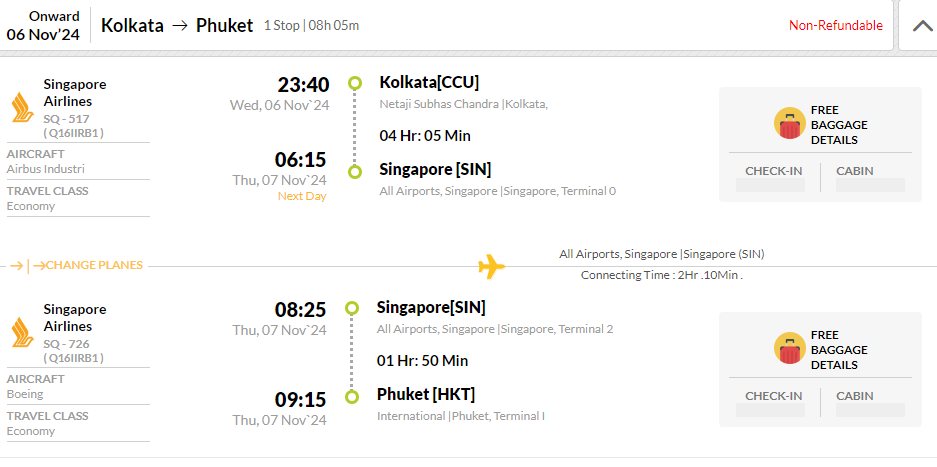Click the Singapore arrival timeline dot

point(355,172)
